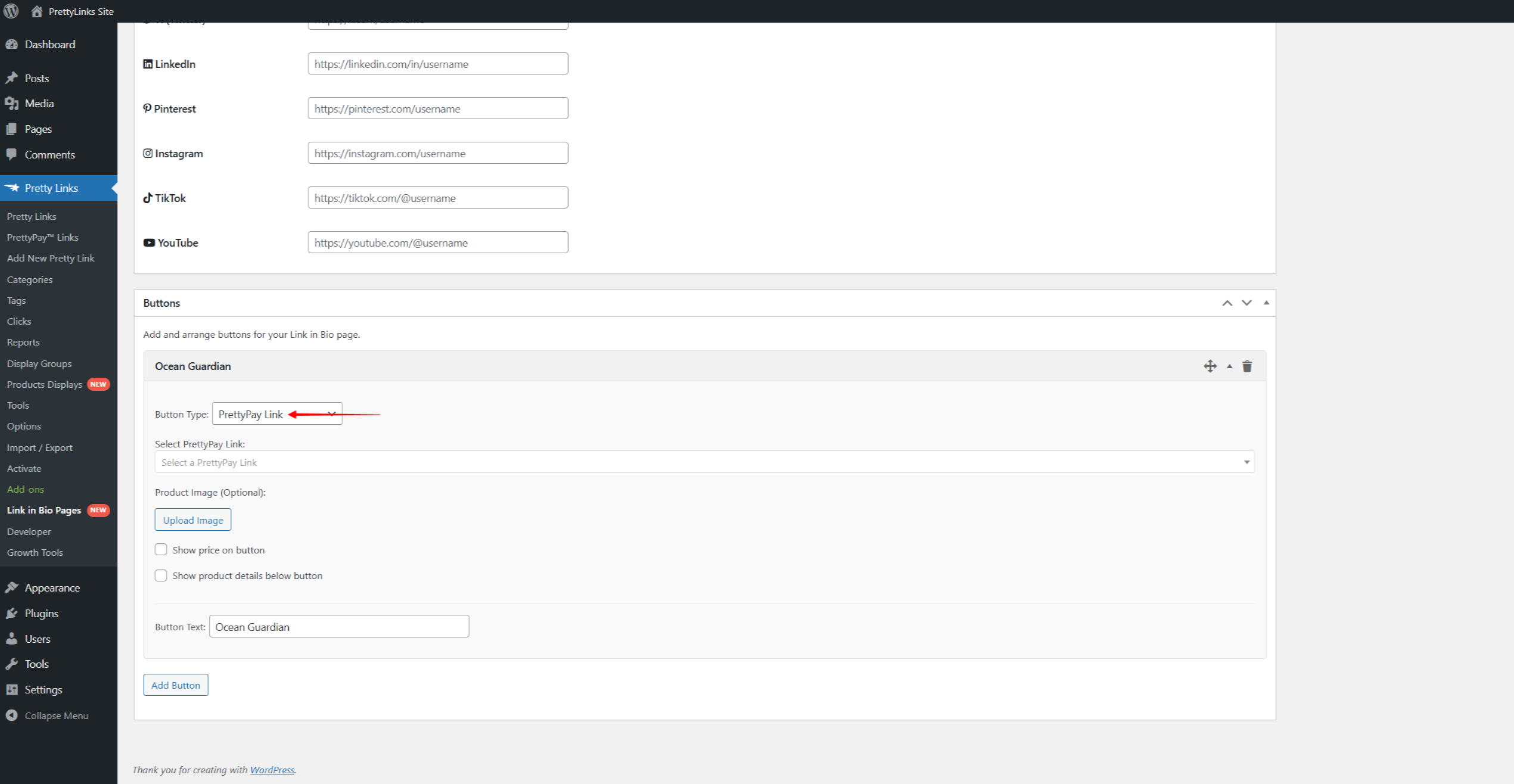Go to Display Groups submenu item
This screenshot has height=784, width=1514.
click(x=39, y=363)
